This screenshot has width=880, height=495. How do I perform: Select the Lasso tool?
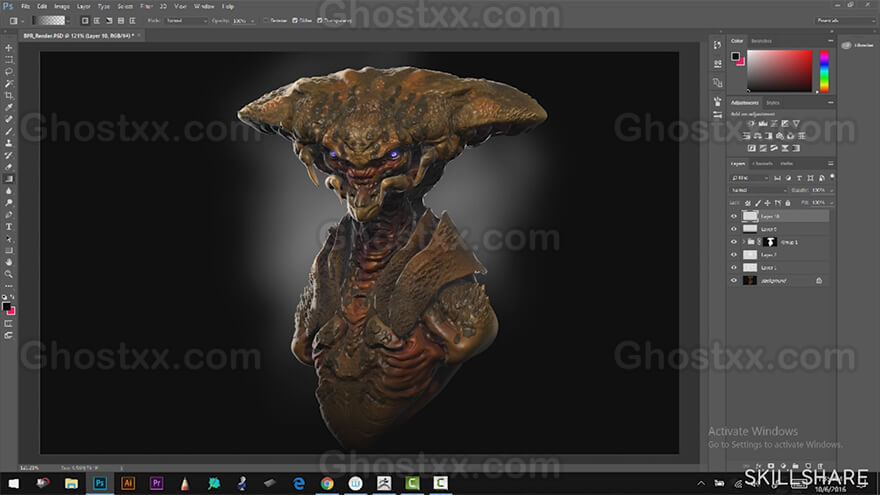pyautogui.click(x=8, y=72)
